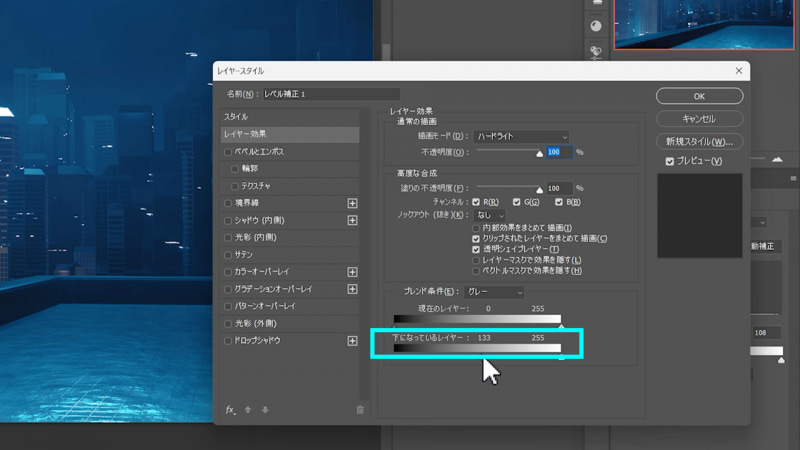Open 描画モード dropdown showing ハードライト
The height and width of the screenshot is (450, 800).
click(x=521, y=136)
